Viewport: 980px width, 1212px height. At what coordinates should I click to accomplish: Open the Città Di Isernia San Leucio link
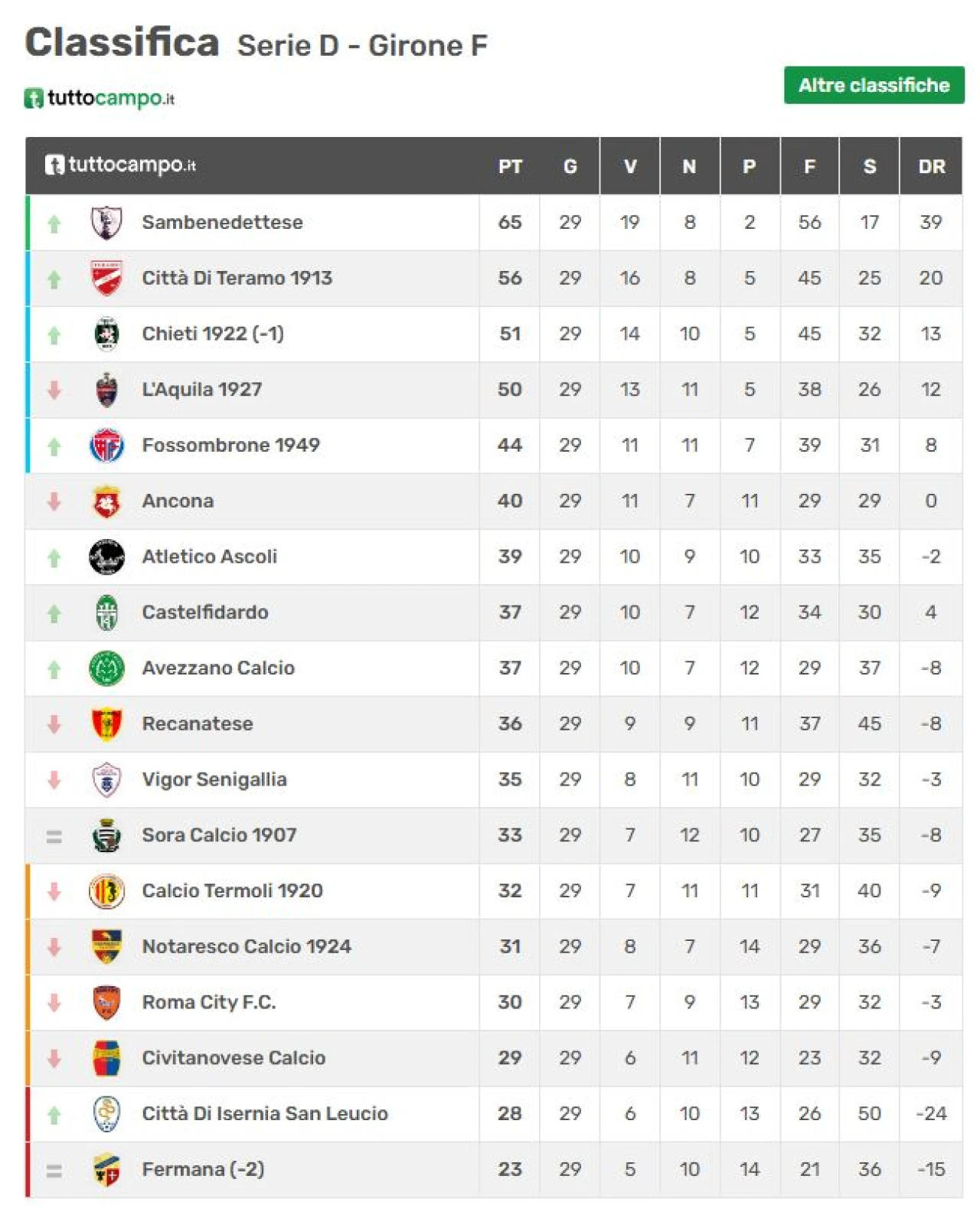pos(265,1114)
